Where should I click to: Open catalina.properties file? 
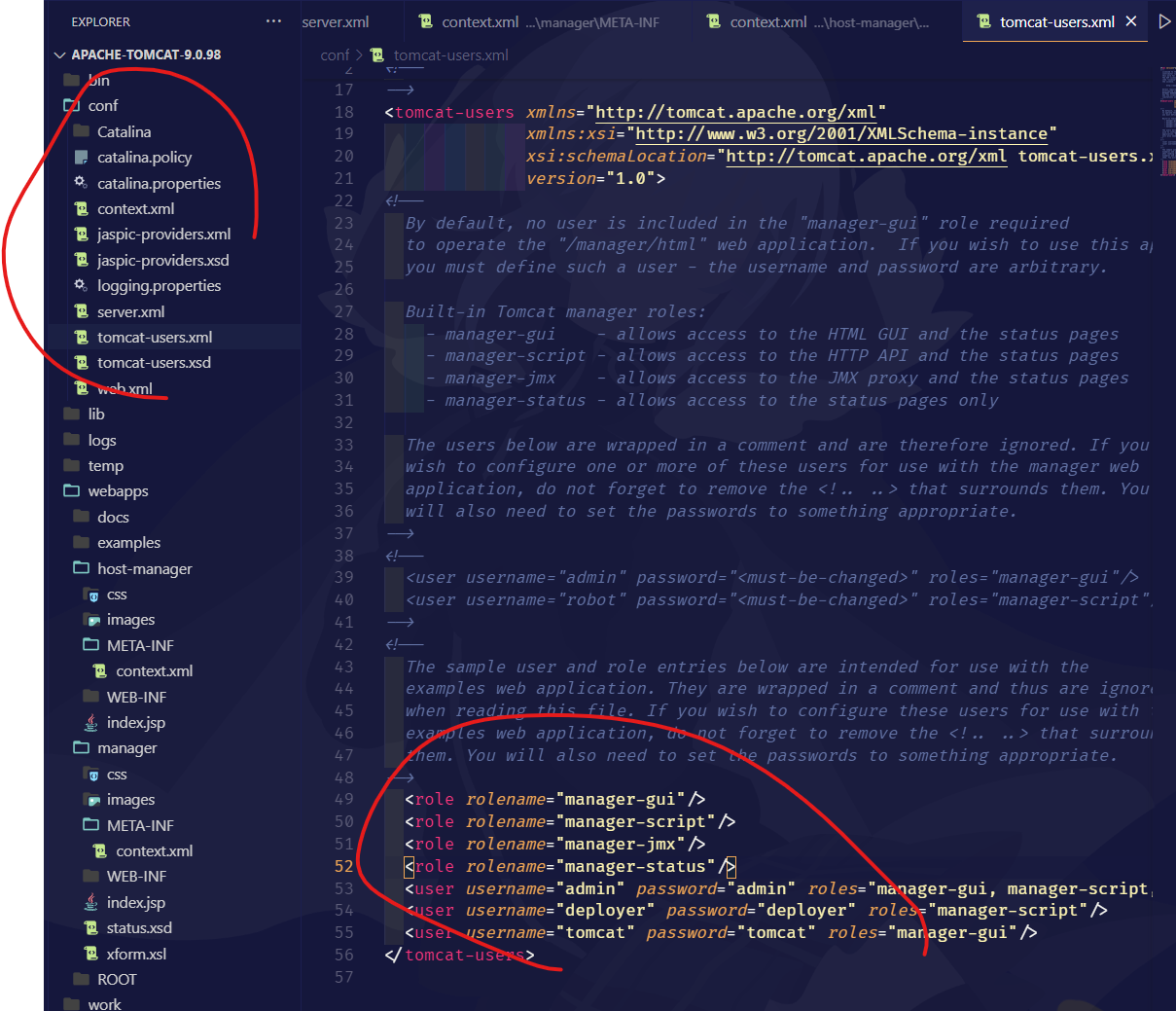click(159, 183)
